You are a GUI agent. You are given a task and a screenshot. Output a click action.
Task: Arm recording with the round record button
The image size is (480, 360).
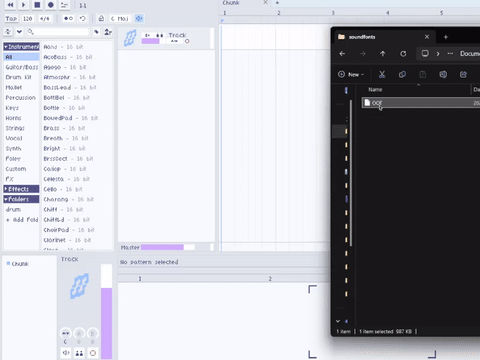coord(51,5)
